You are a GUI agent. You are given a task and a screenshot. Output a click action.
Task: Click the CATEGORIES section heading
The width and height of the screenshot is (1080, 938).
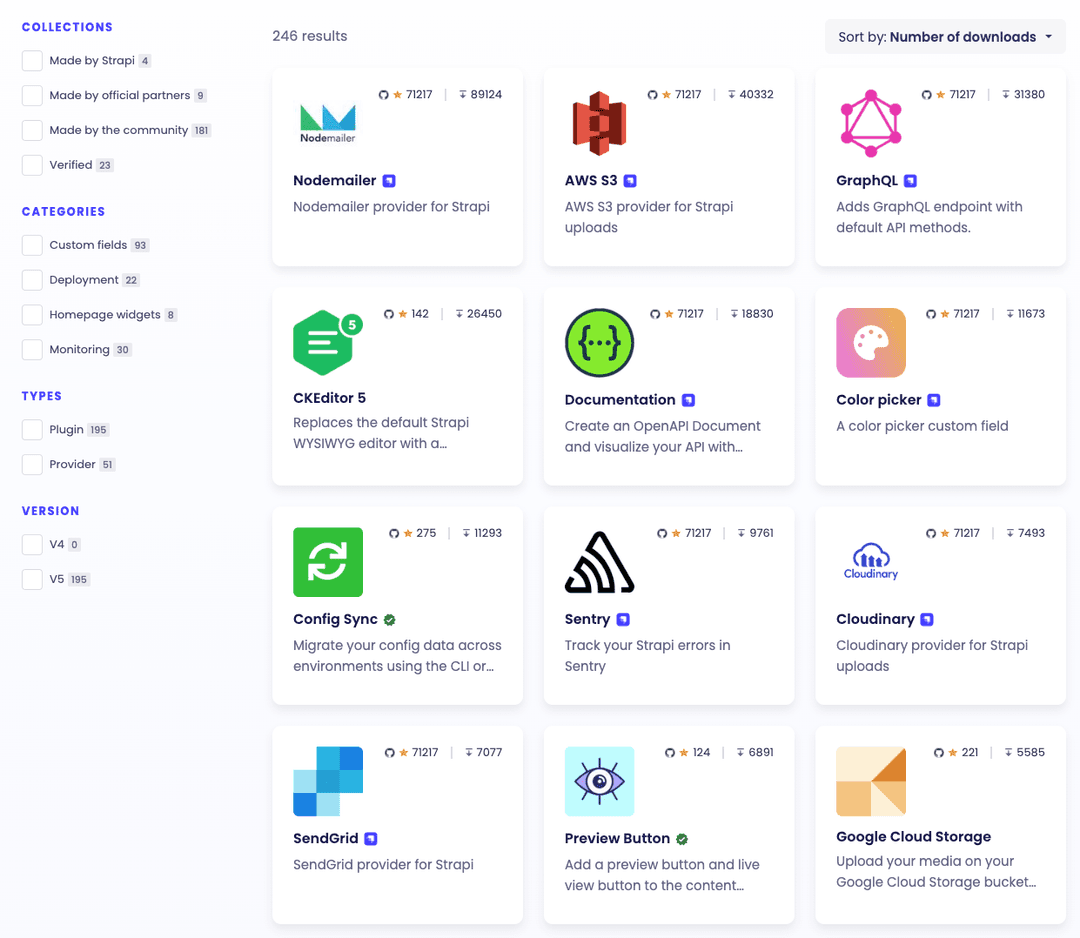tap(63, 211)
